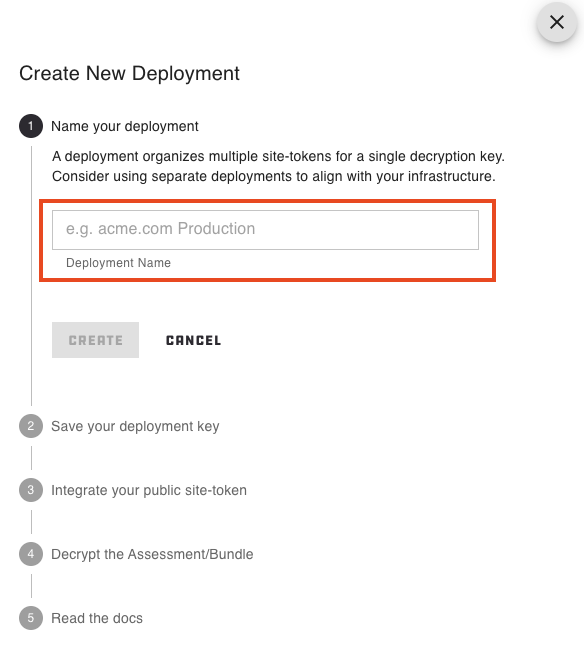Image resolution: width=584 pixels, height=648 pixels.
Task: Click the step 4 number circle
Action: (x=31, y=554)
